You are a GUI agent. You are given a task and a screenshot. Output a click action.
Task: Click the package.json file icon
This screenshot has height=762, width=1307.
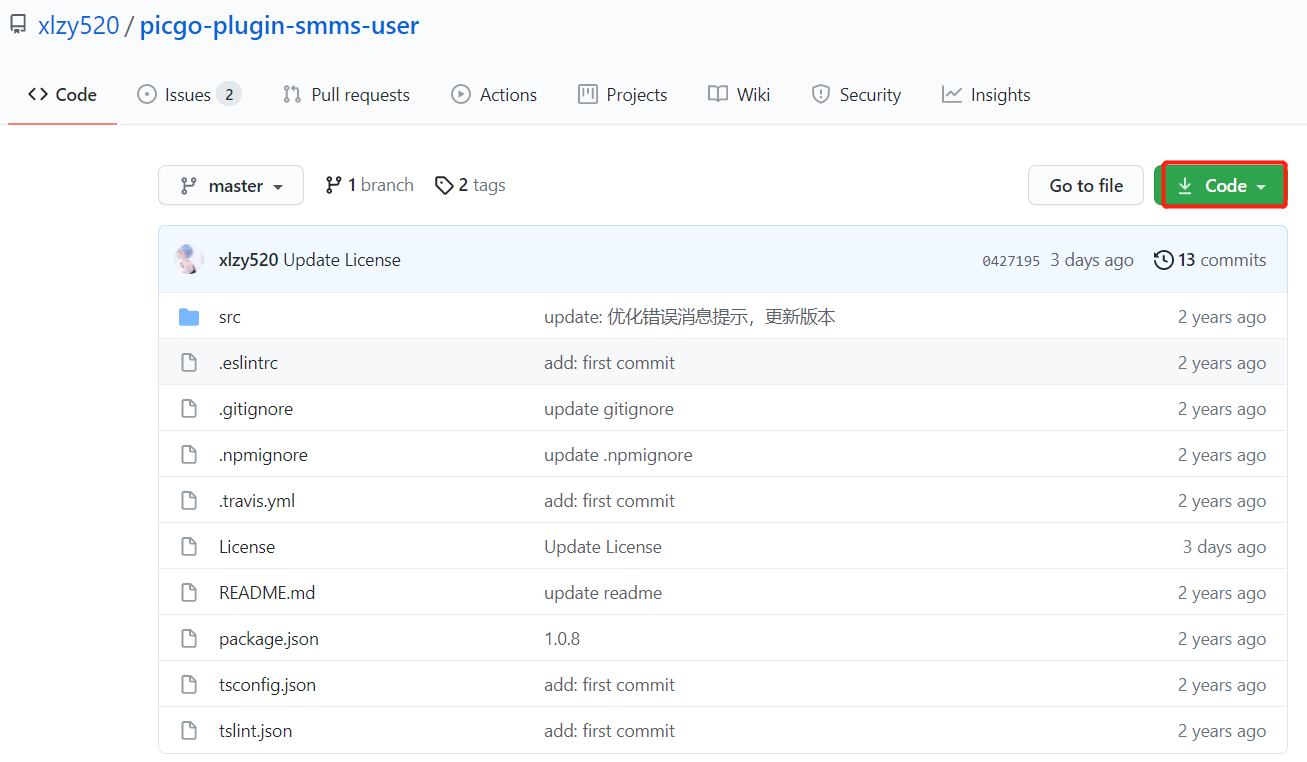tap(189, 639)
